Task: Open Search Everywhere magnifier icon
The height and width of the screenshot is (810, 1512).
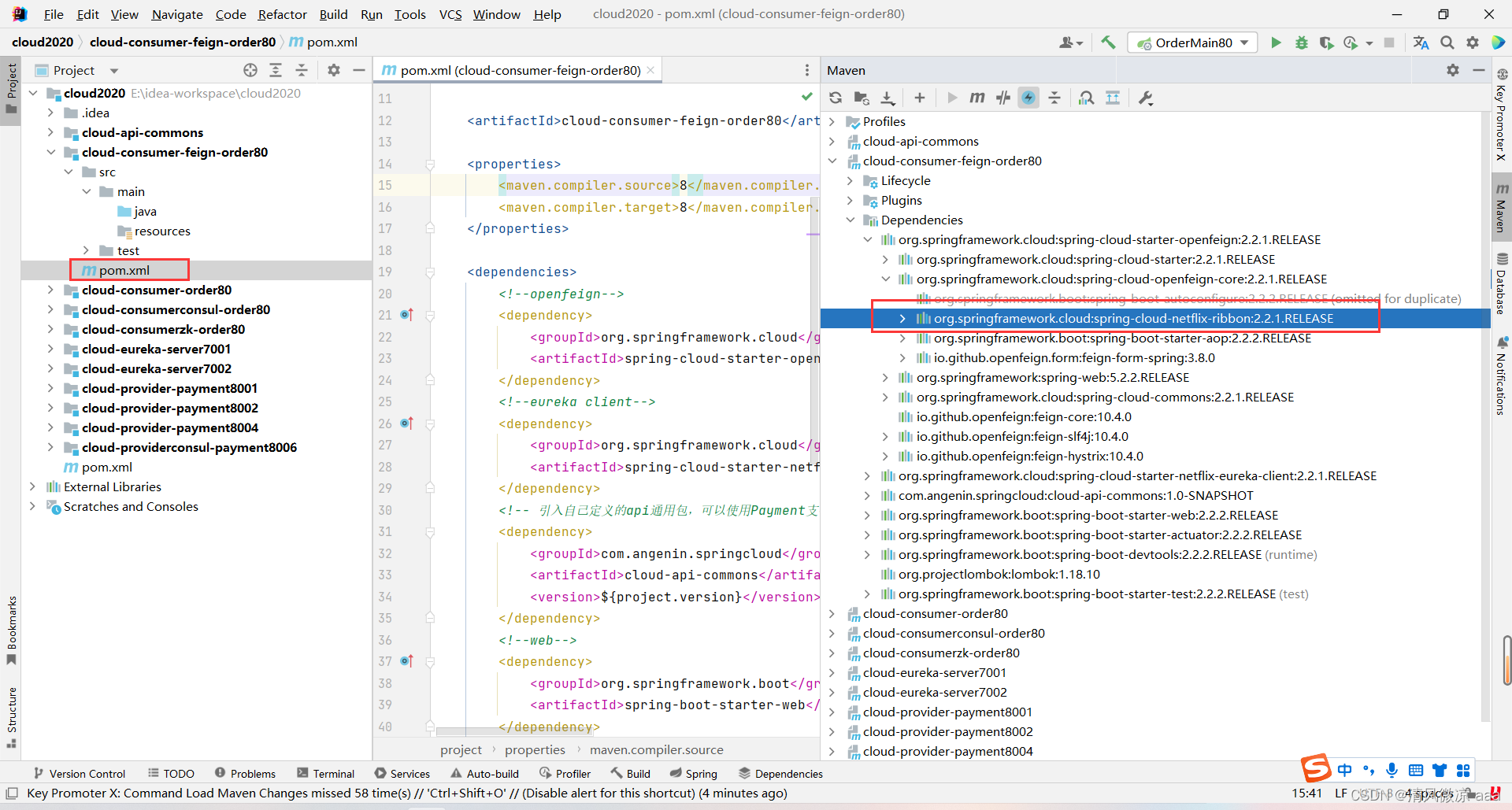Action: [1447, 43]
